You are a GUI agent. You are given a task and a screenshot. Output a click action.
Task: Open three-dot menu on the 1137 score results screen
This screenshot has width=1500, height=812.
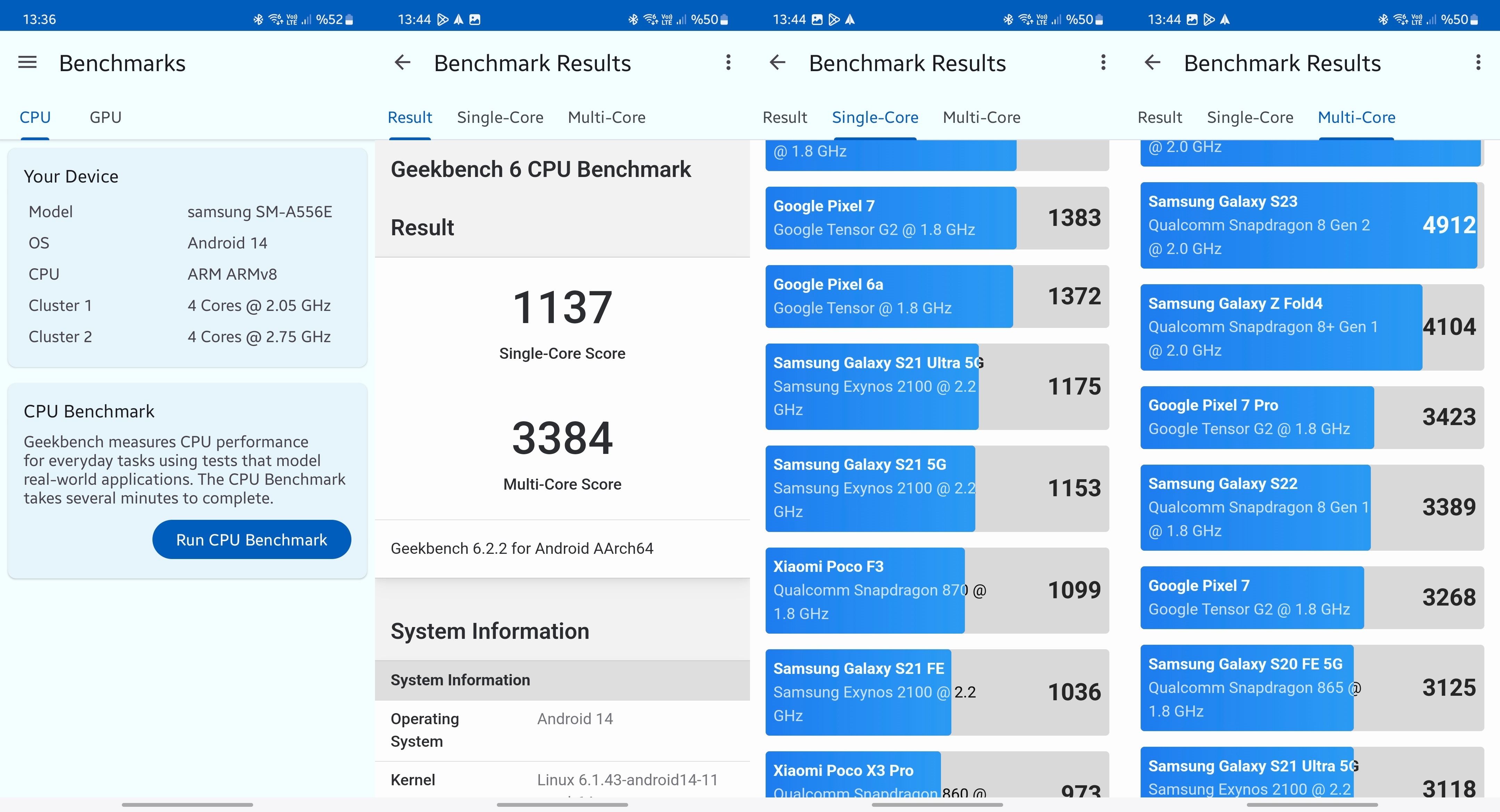click(x=728, y=62)
